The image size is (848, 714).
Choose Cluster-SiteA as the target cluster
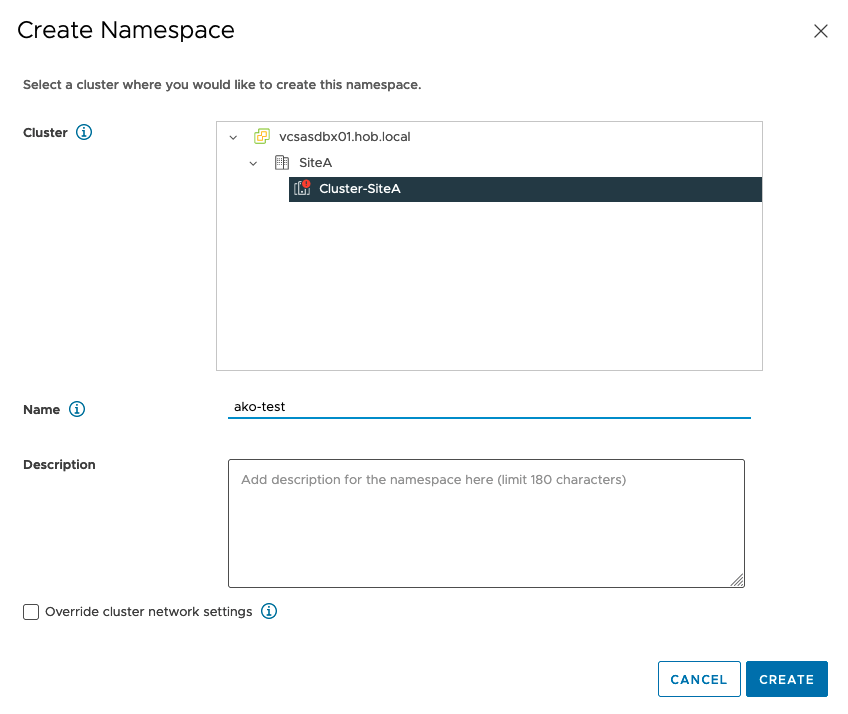point(360,189)
